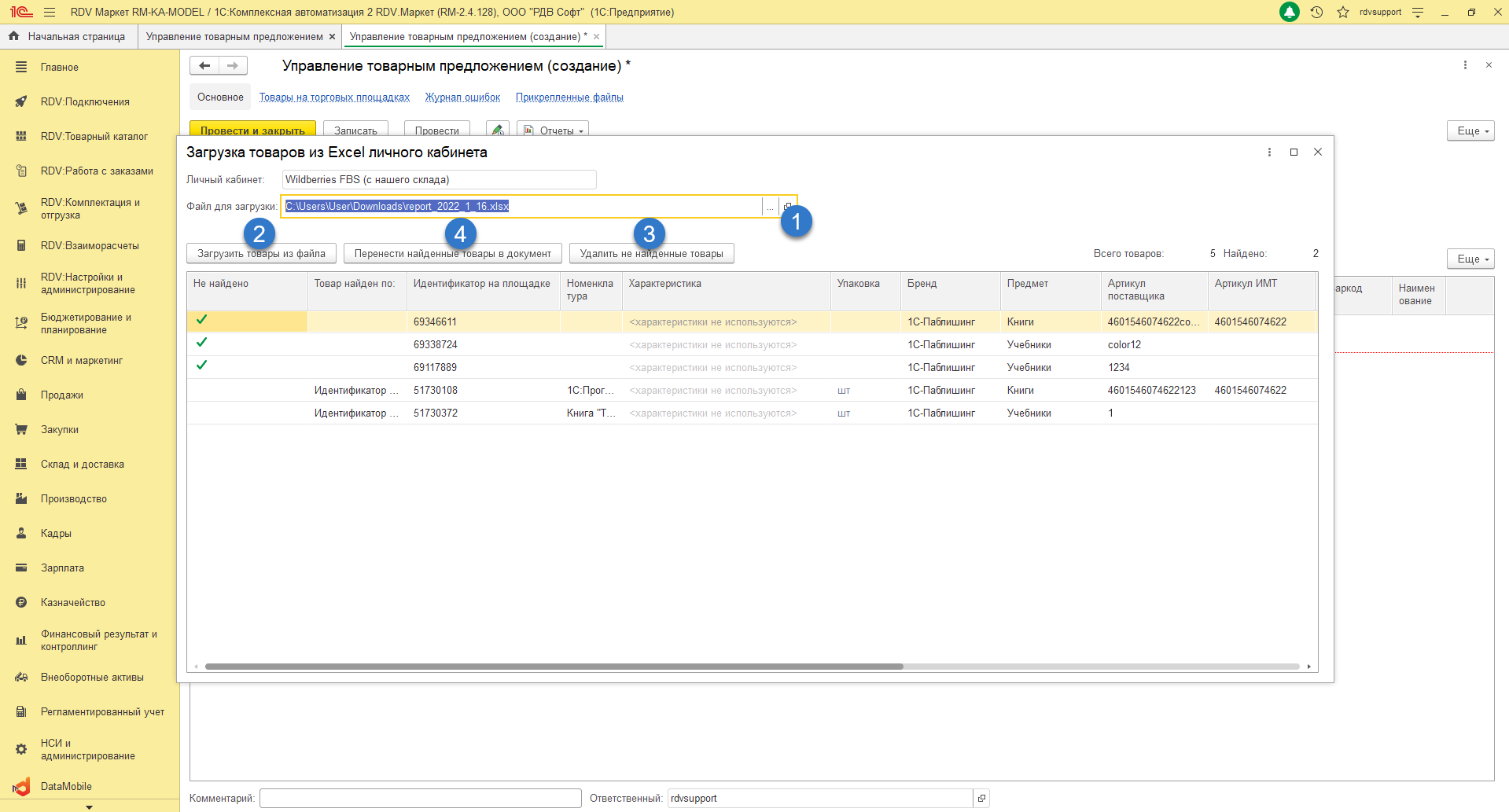Click Загрузить товары из файла button
Screen dimensions: 1509x812
[x=261, y=253]
